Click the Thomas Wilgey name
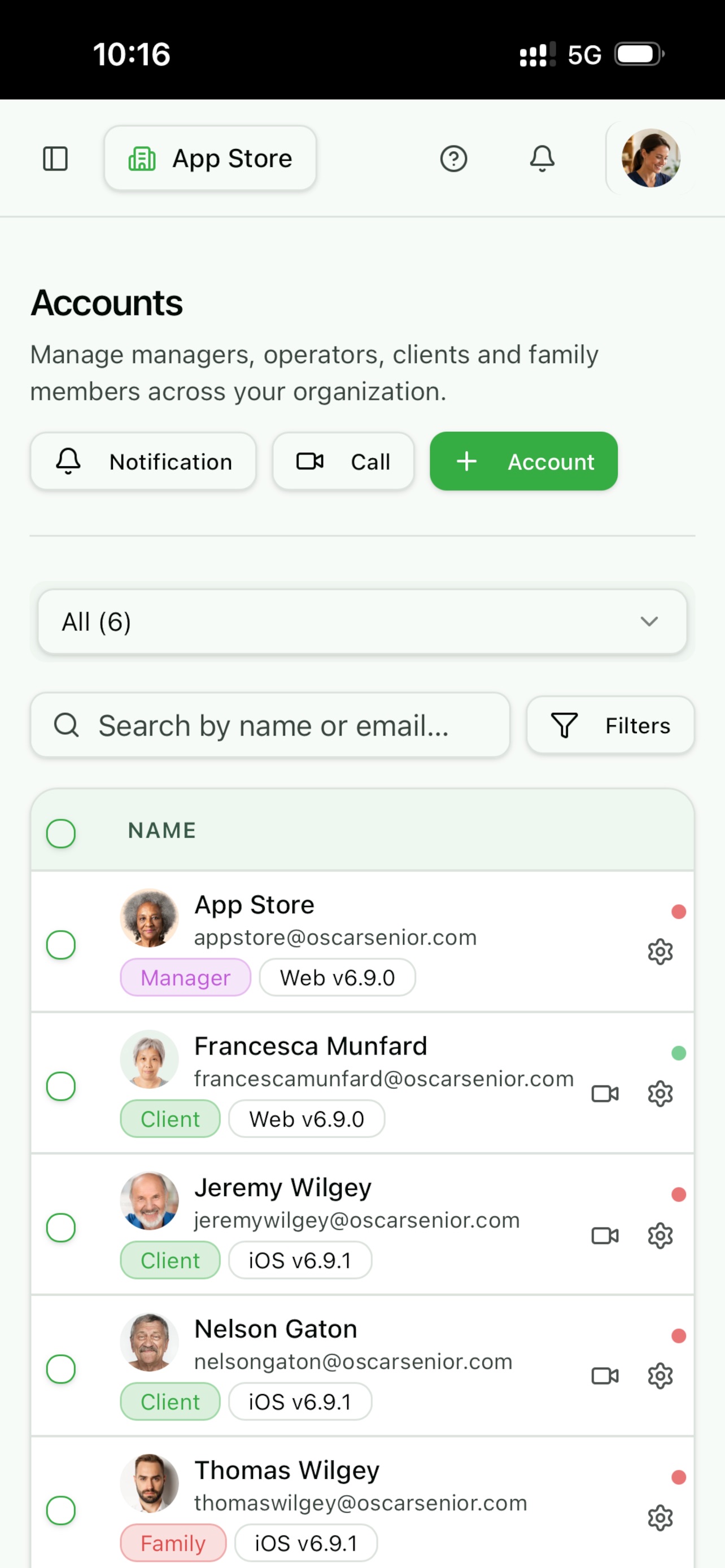 coord(287,1470)
